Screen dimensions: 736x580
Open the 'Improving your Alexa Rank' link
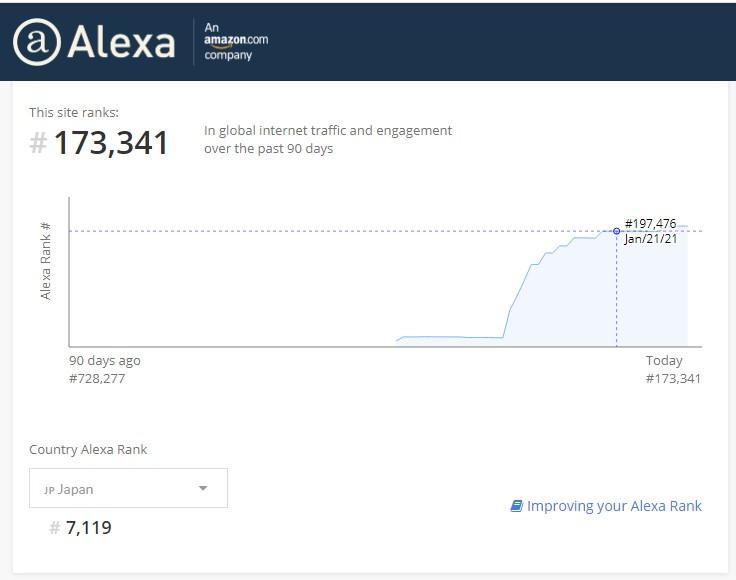[x=614, y=506]
